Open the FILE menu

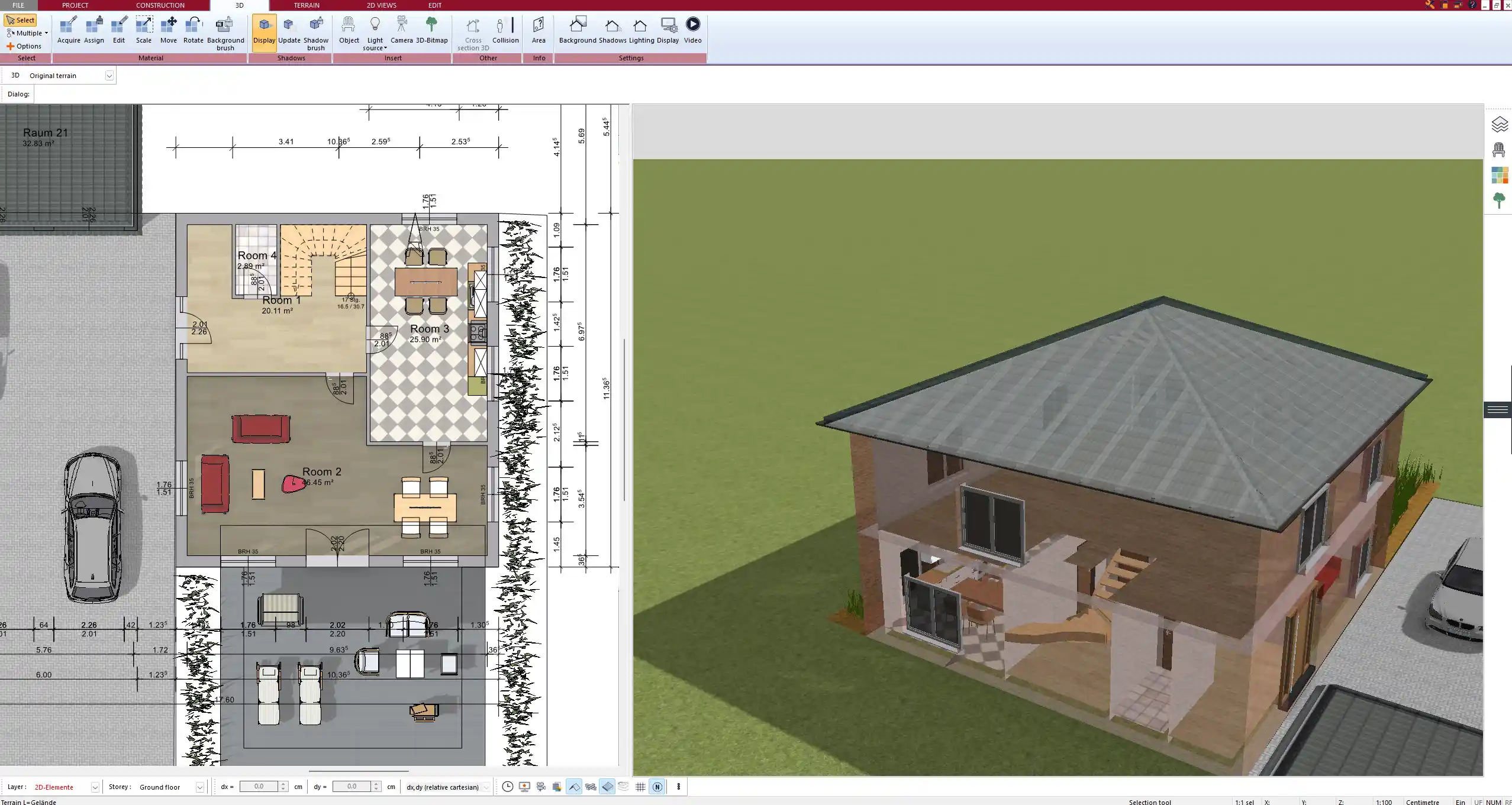(x=18, y=5)
